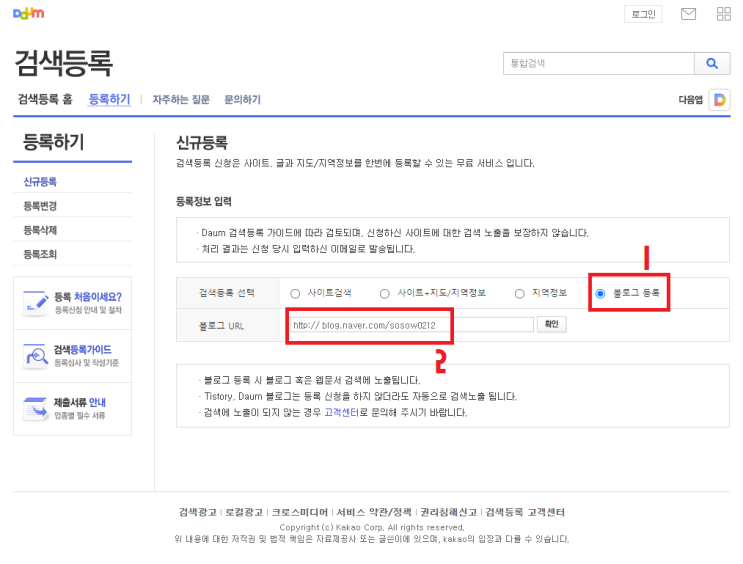Open the 자주하는 질문 tab
This screenshot has width=743, height=564.
[181, 100]
